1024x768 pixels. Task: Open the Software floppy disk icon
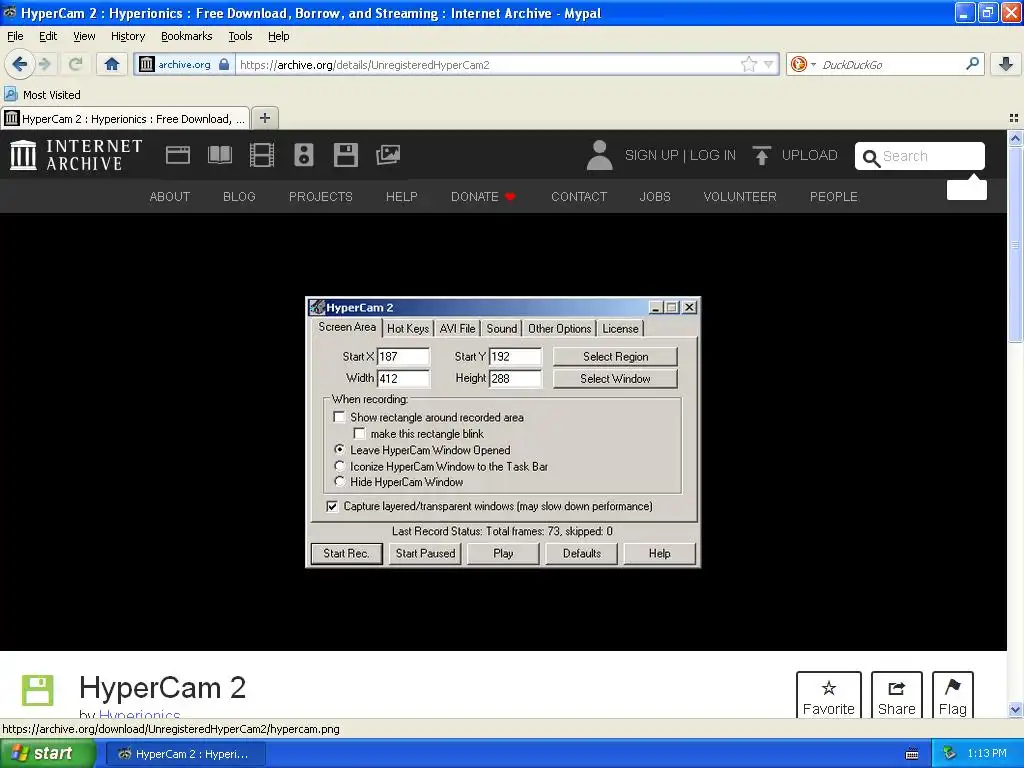coord(345,155)
